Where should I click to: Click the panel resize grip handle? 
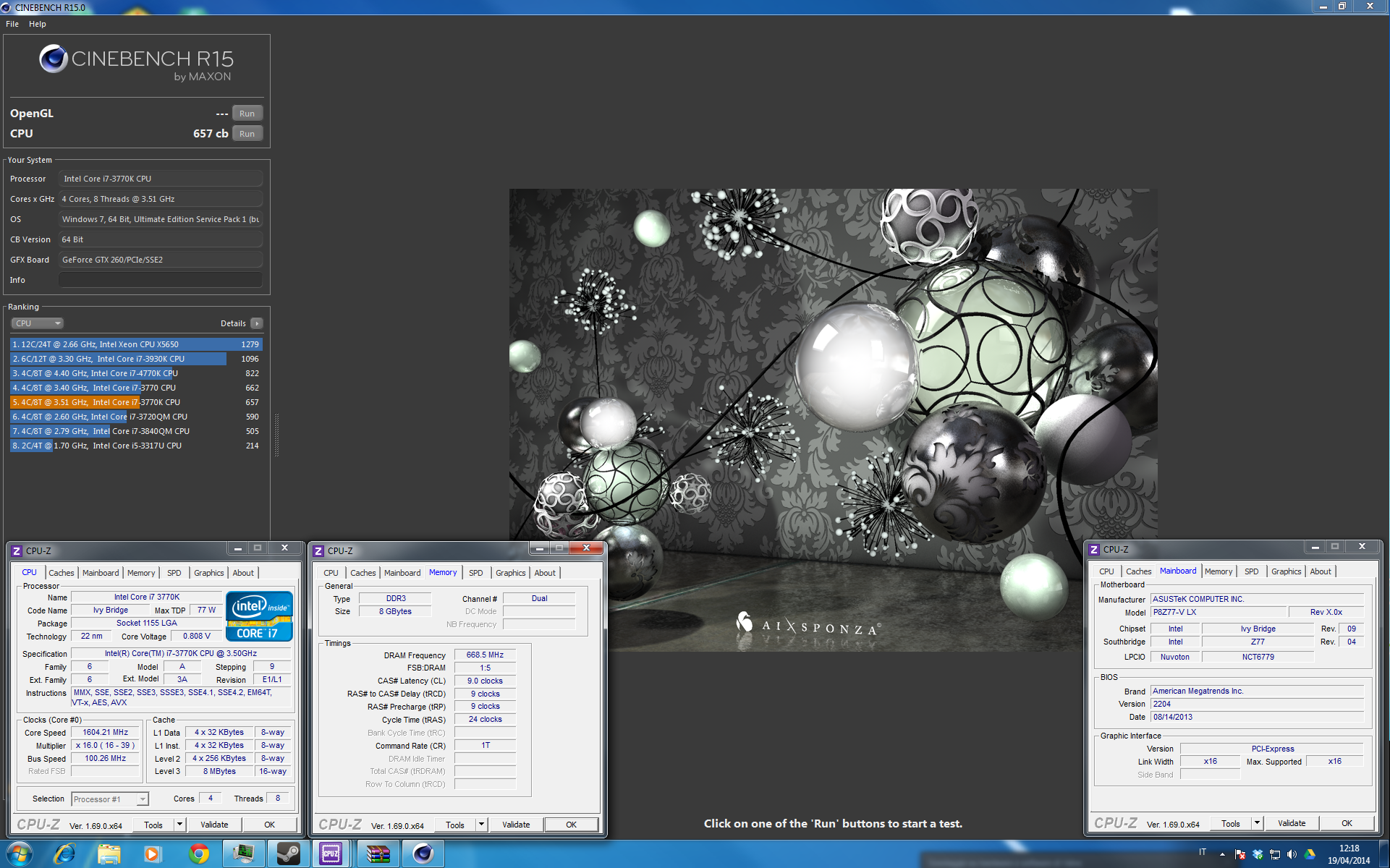pyautogui.click(x=276, y=434)
